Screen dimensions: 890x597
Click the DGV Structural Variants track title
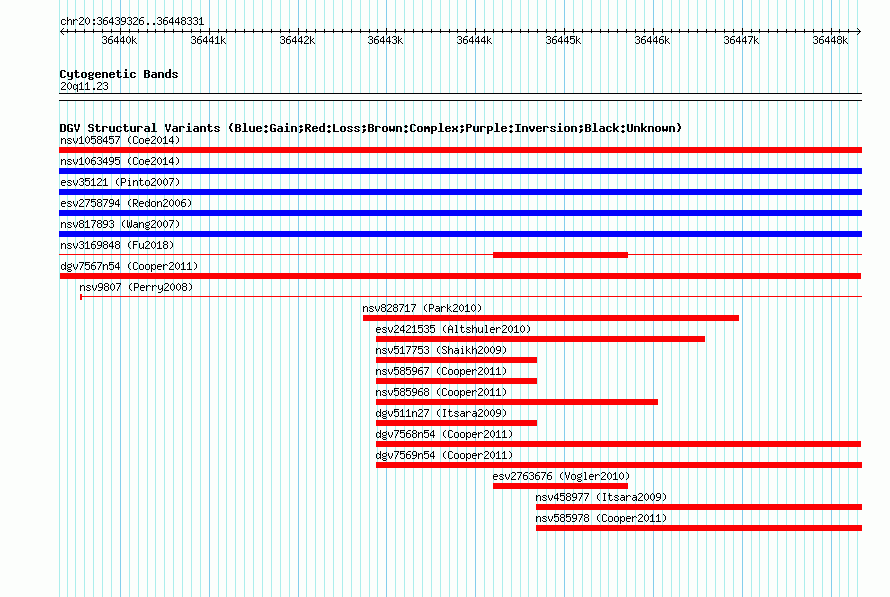370,128
